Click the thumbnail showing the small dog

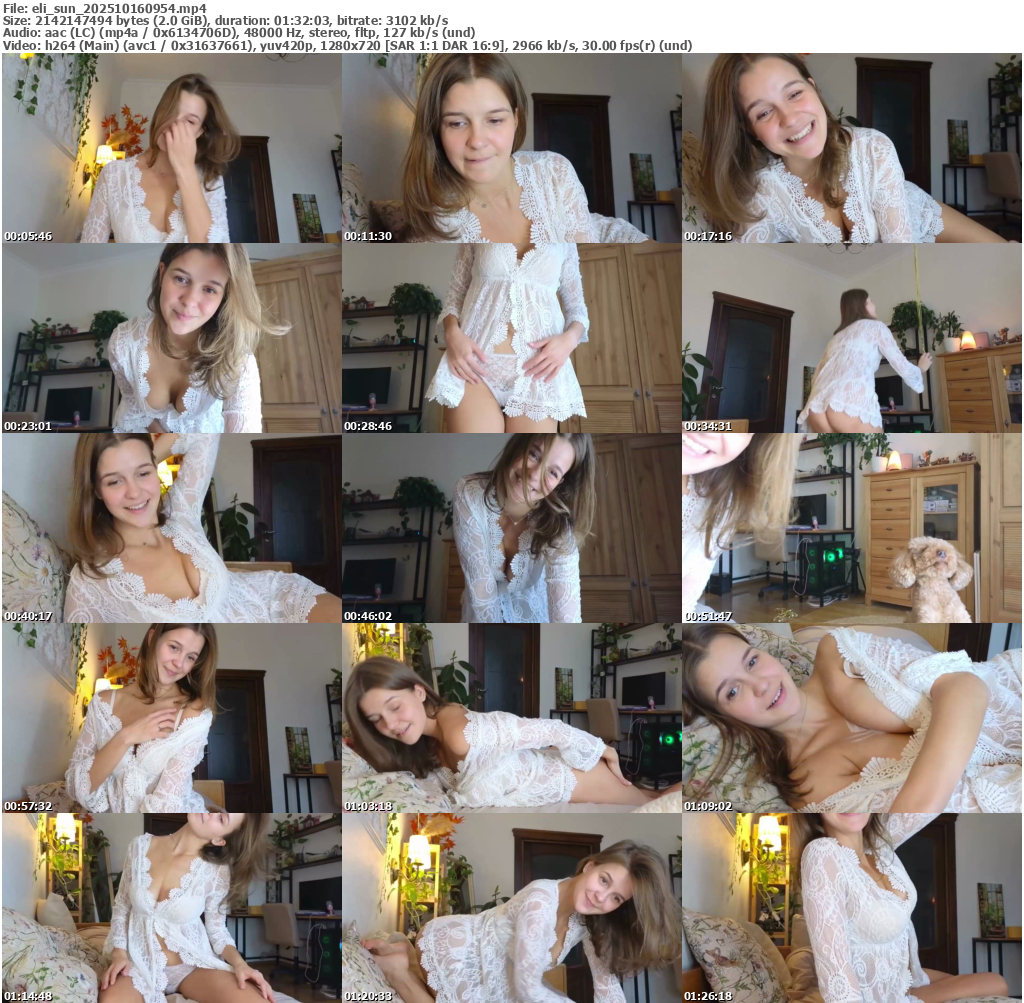tap(851, 528)
